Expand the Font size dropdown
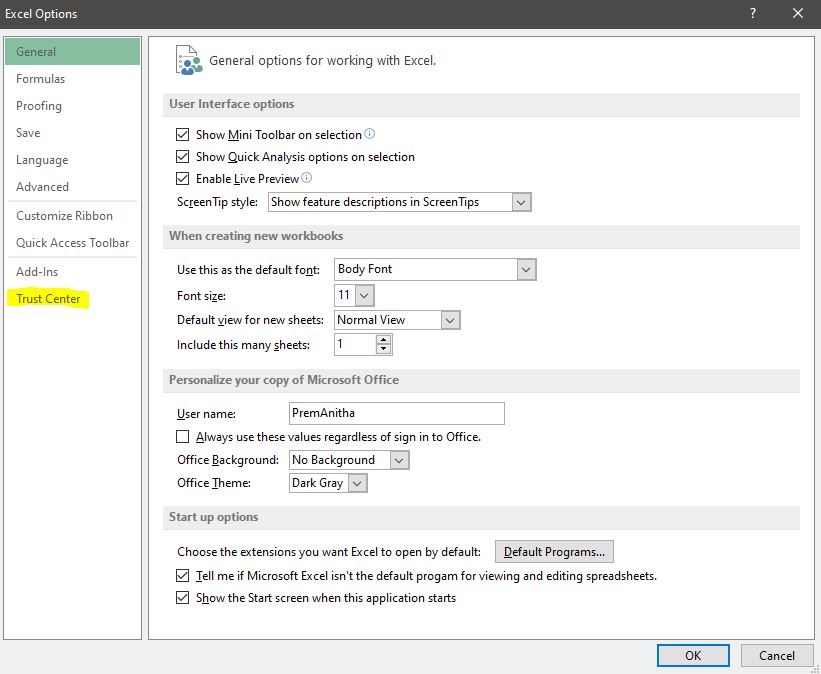The image size is (821, 674). tap(365, 295)
